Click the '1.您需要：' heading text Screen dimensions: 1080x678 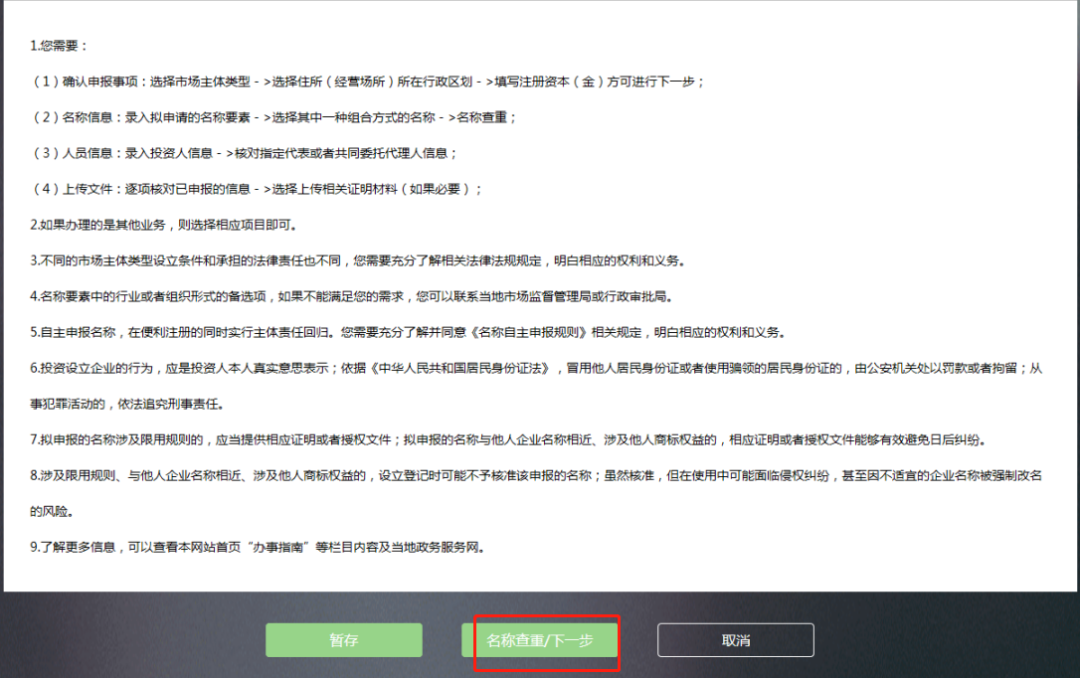click(60, 46)
